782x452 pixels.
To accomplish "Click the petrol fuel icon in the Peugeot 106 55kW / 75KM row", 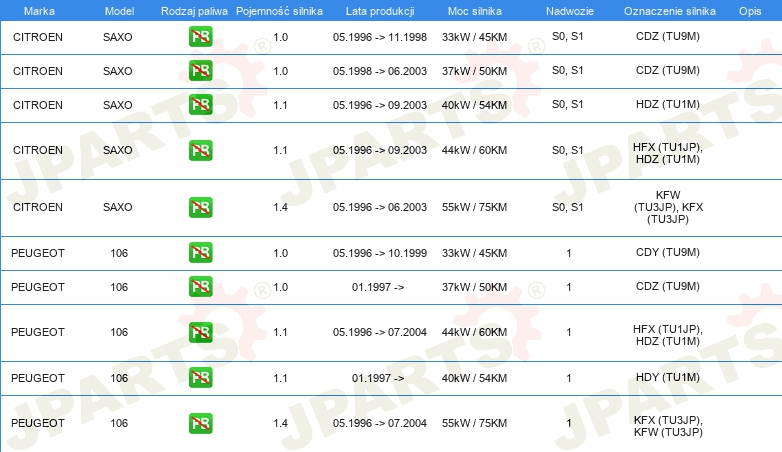I will 200,423.
